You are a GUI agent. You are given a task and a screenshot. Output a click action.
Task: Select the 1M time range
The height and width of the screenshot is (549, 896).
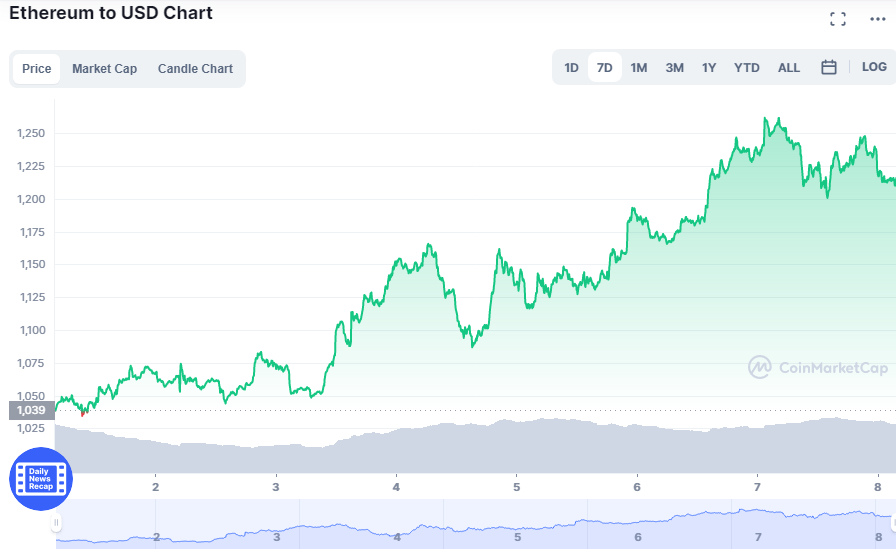pos(639,67)
